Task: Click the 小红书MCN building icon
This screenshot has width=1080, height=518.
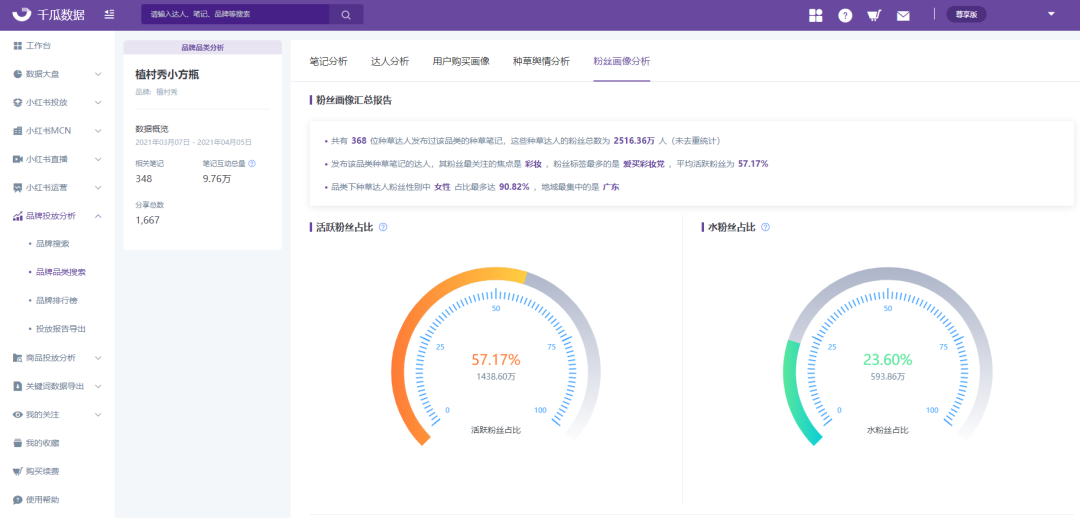Action: pyautogui.click(x=18, y=131)
